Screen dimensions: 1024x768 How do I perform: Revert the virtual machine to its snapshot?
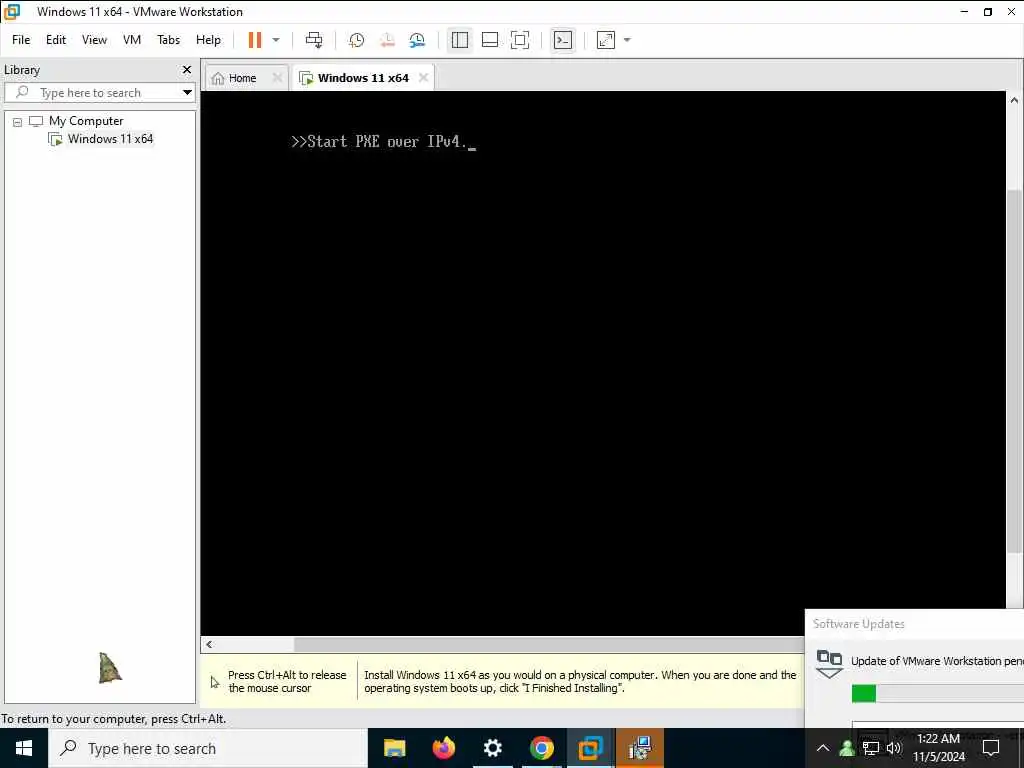387,40
